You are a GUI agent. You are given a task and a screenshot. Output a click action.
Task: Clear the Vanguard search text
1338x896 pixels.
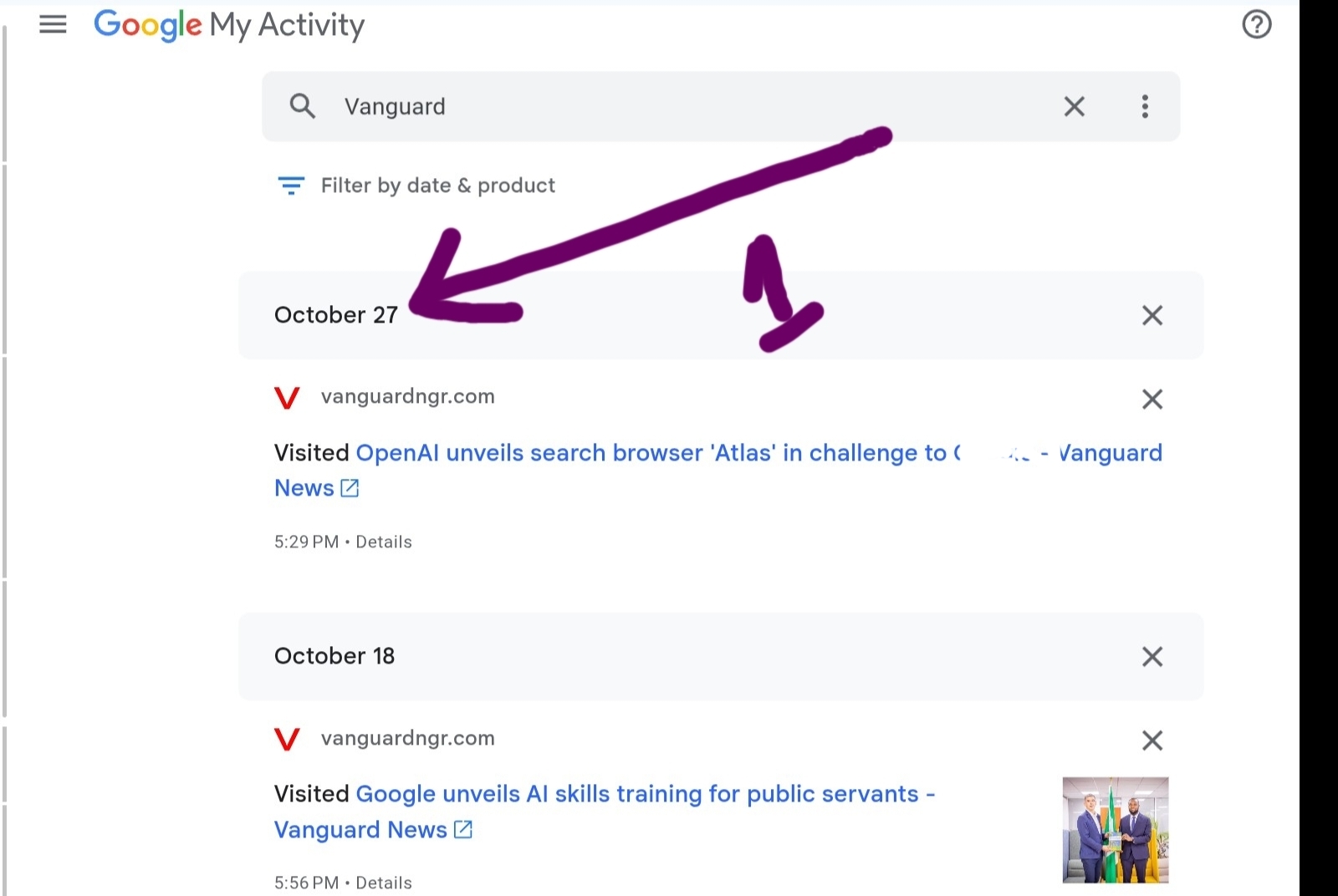coord(1074,106)
